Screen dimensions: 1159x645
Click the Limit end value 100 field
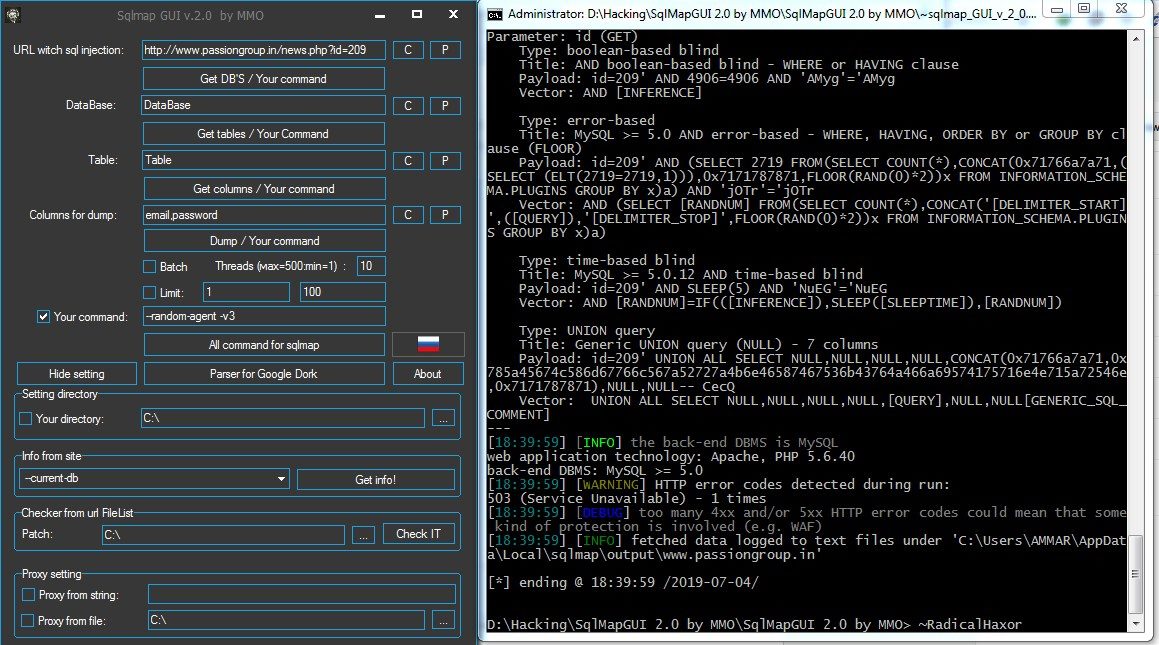(342, 292)
